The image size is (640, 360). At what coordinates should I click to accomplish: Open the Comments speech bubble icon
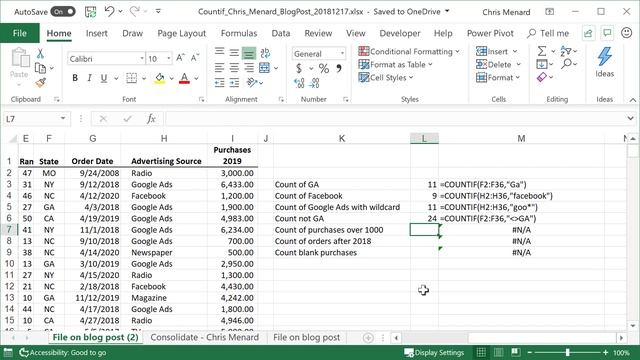pyautogui.click(x=607, y=33)
